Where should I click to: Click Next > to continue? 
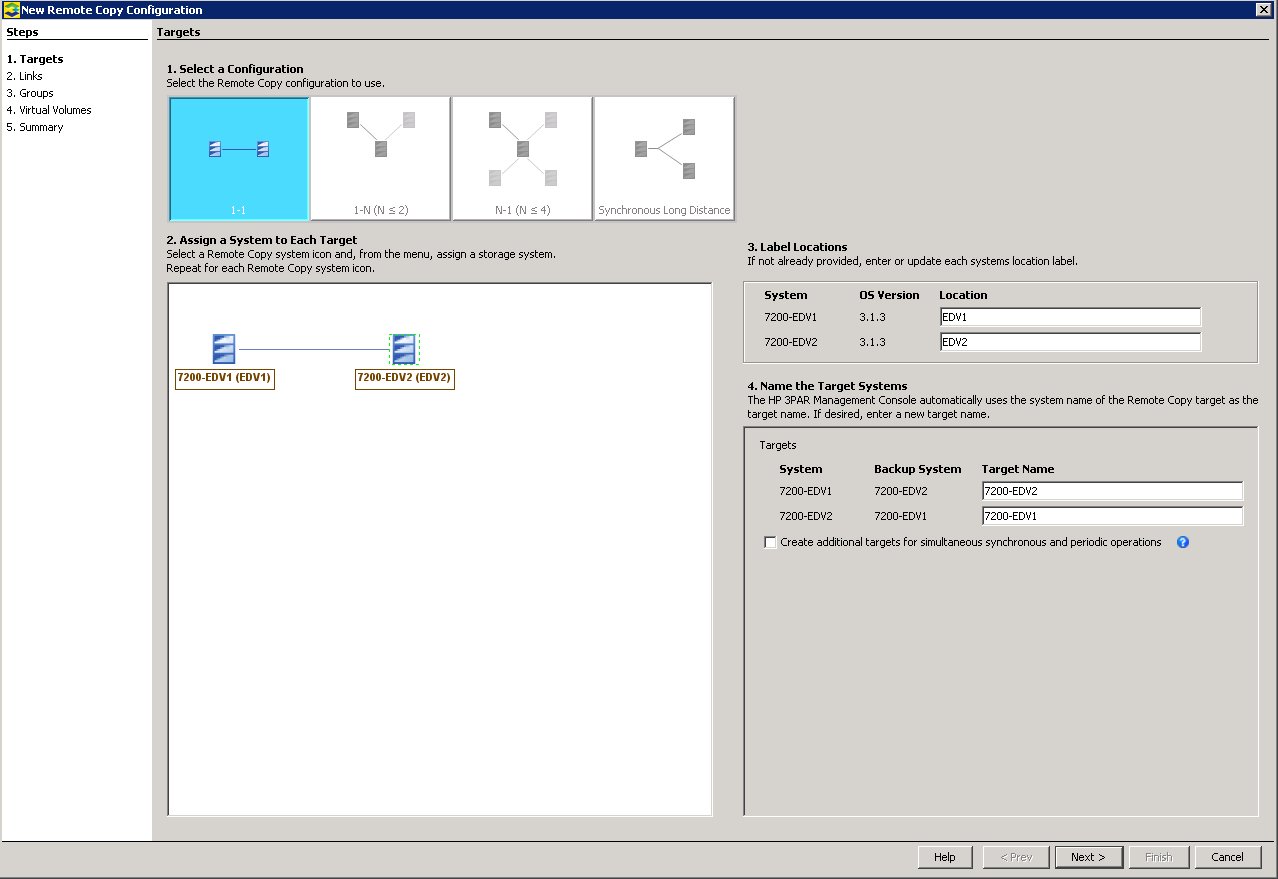[1088, 857]
